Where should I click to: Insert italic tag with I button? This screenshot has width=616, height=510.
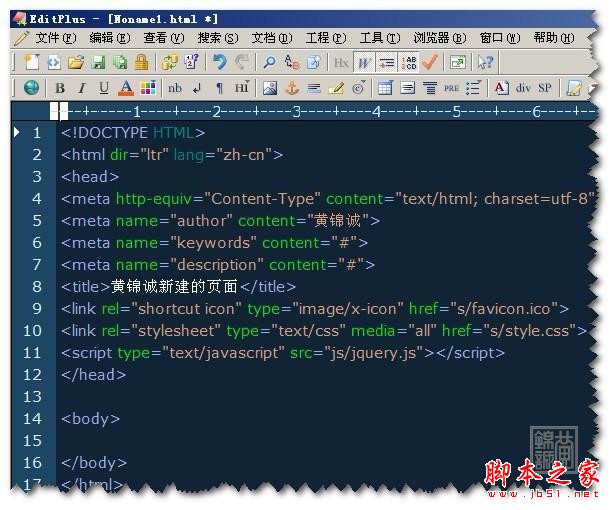82,88
